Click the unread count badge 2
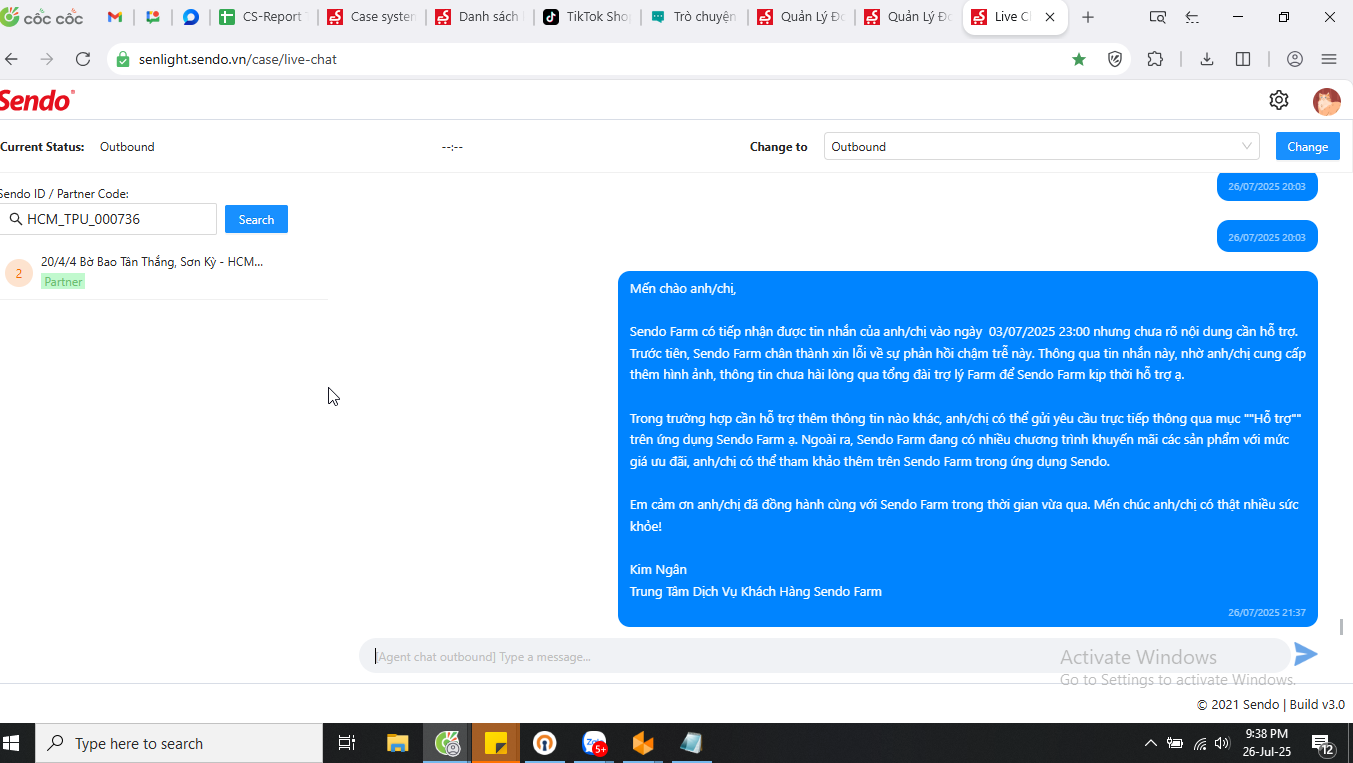The height and width of the screenshot is (763, 1353). coord(19,273)
